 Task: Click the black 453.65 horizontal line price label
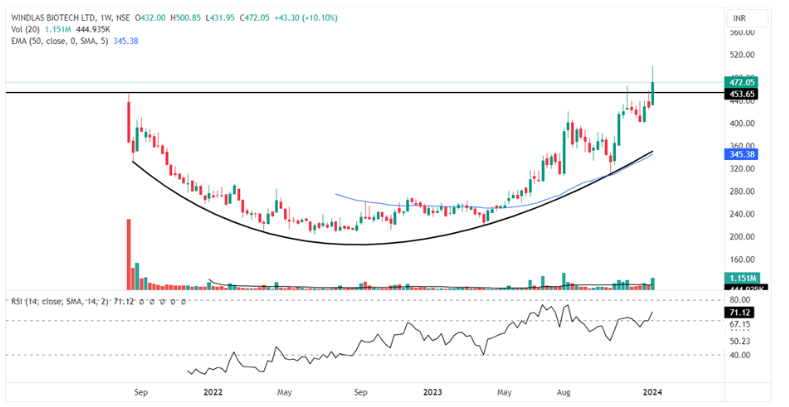[x=743, y=93]
